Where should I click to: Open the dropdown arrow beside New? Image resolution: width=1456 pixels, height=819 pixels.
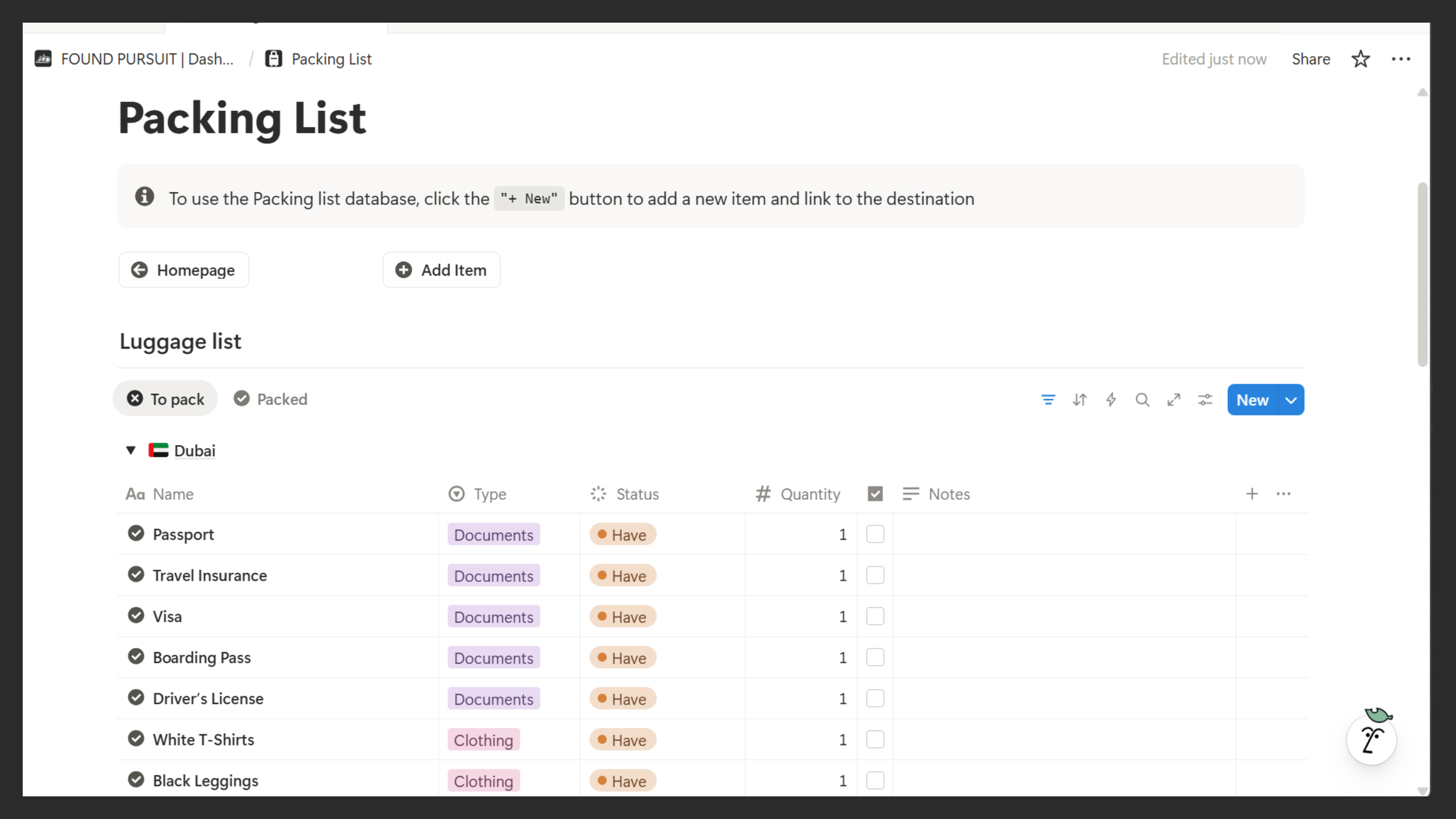1291,400
